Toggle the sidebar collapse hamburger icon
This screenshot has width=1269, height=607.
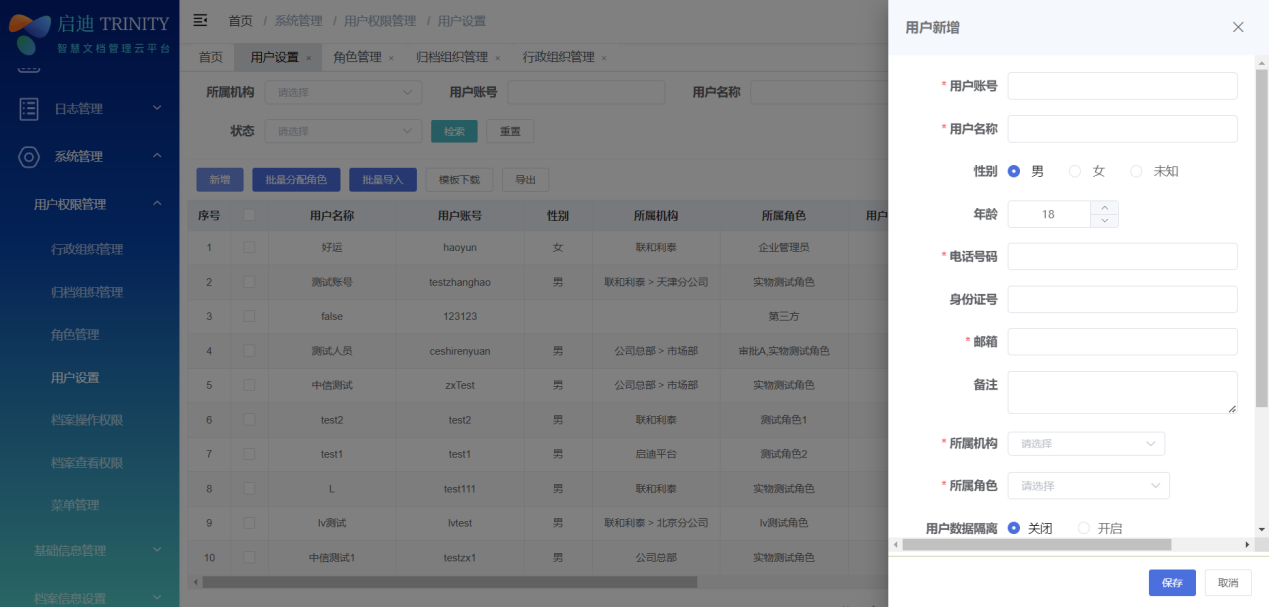(201, 20)
